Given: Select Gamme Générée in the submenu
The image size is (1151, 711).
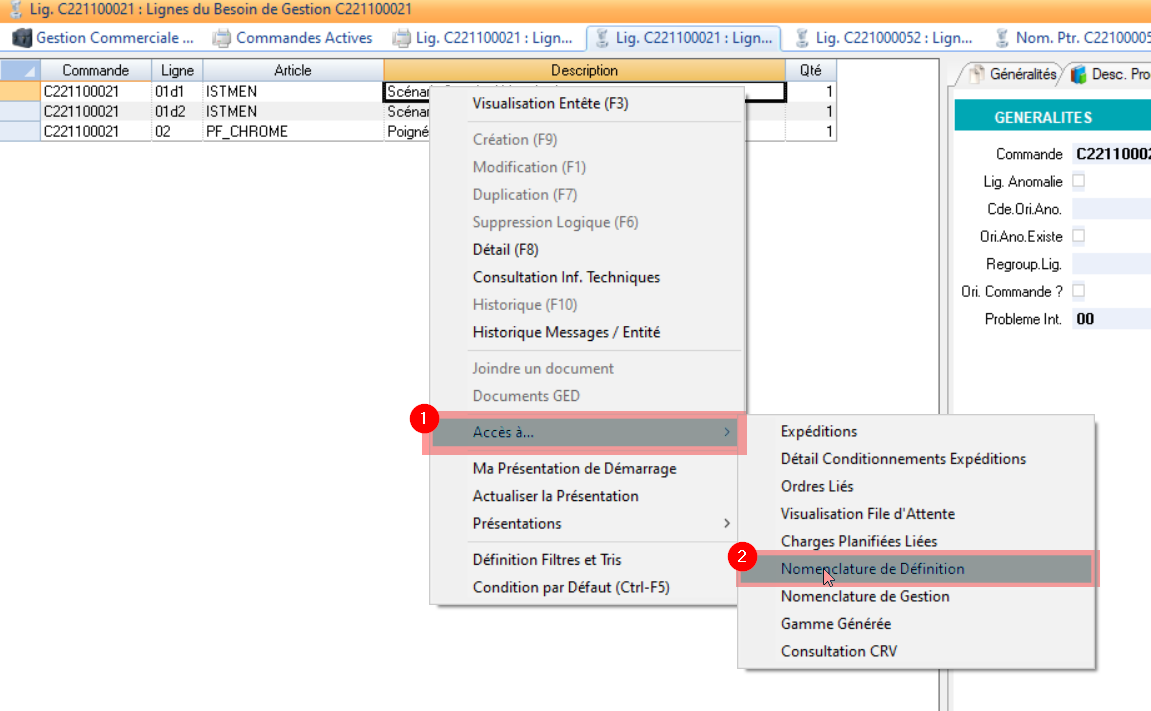Looking at the screenshot, I should [x=835, y=624].
